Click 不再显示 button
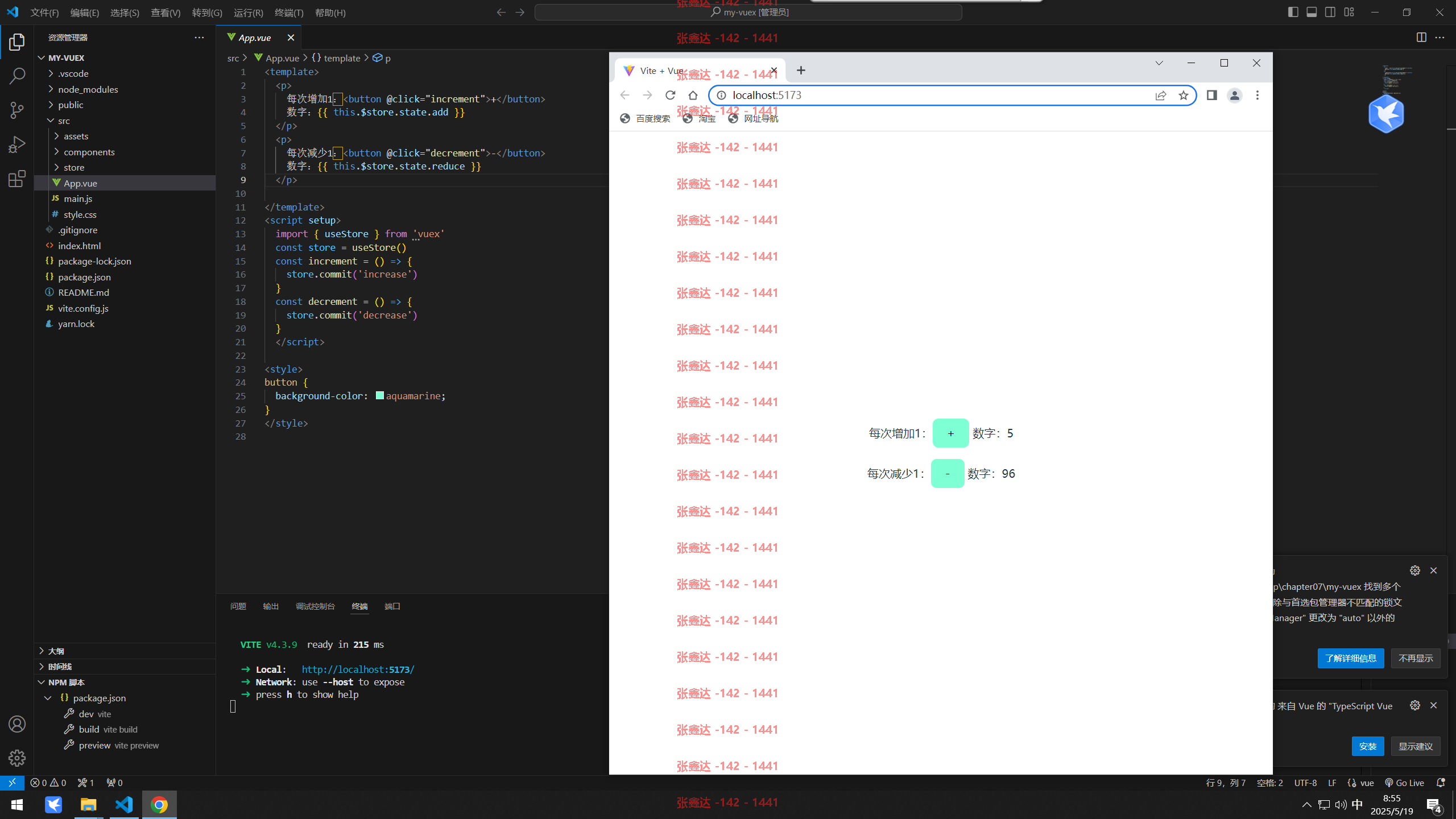Image resolution: width=1456 pixels, height=819 pixels. (x=1416, y=658)
